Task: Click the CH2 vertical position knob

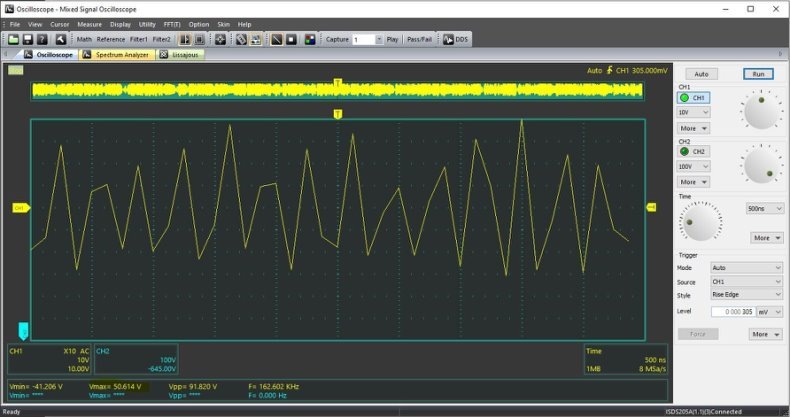Action: (761, 165)
